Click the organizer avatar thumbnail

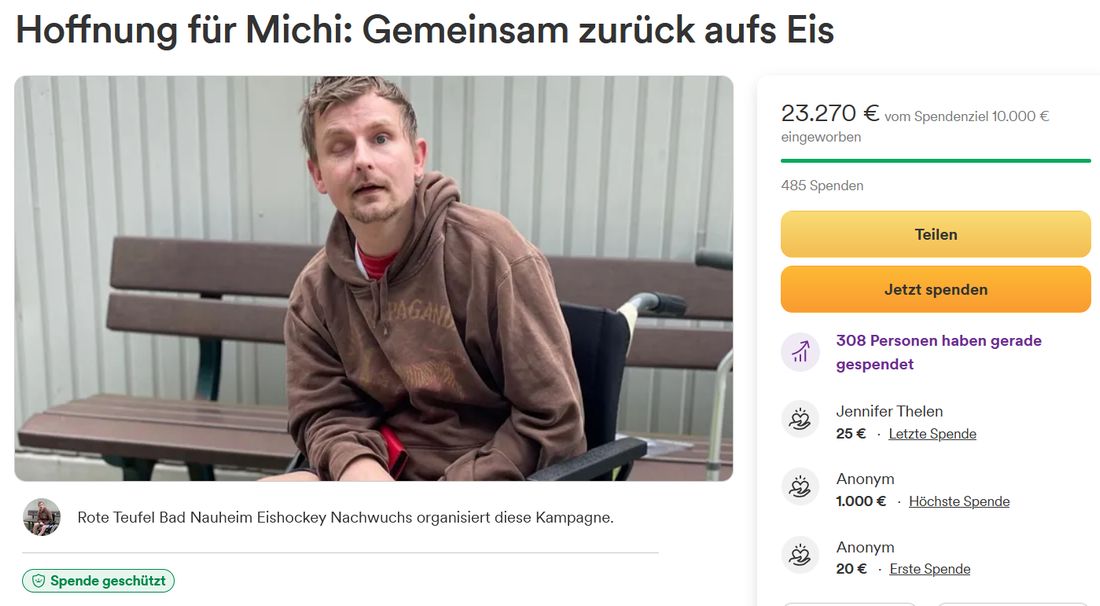tap(41, 518)
